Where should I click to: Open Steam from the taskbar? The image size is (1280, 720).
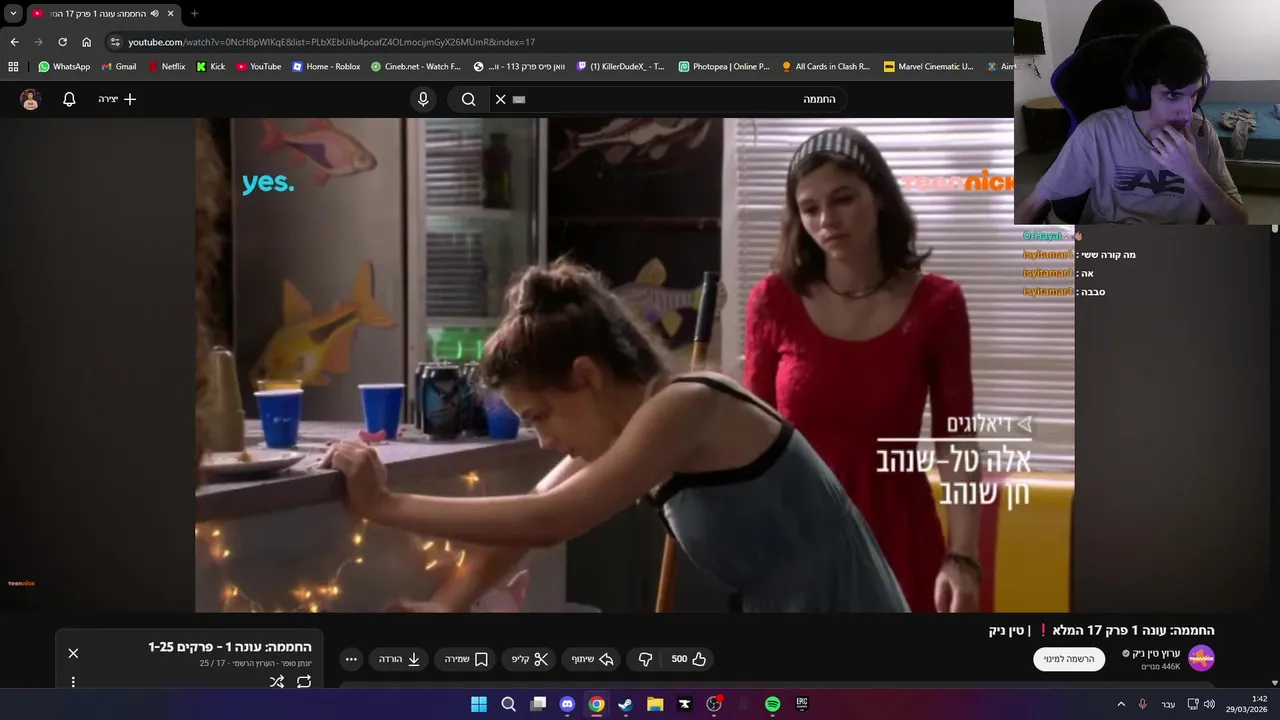[x=626, y=704]
